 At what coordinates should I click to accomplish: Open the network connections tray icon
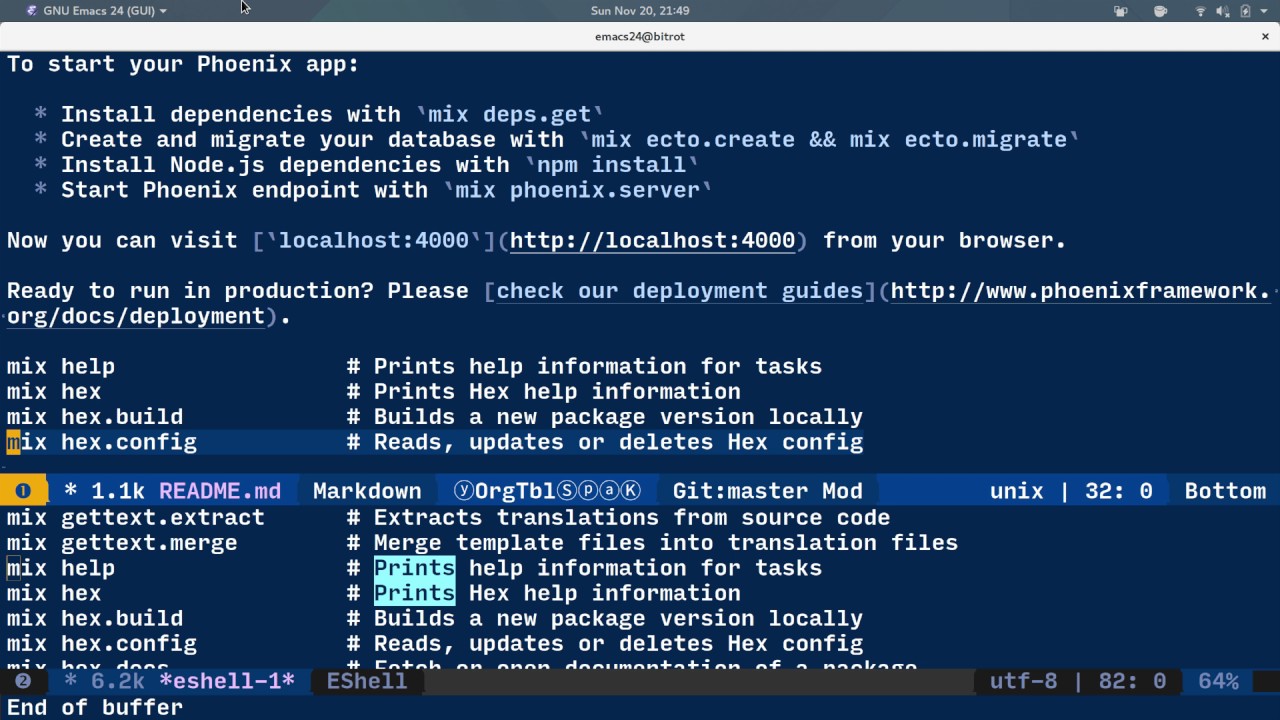[1120, 11]
